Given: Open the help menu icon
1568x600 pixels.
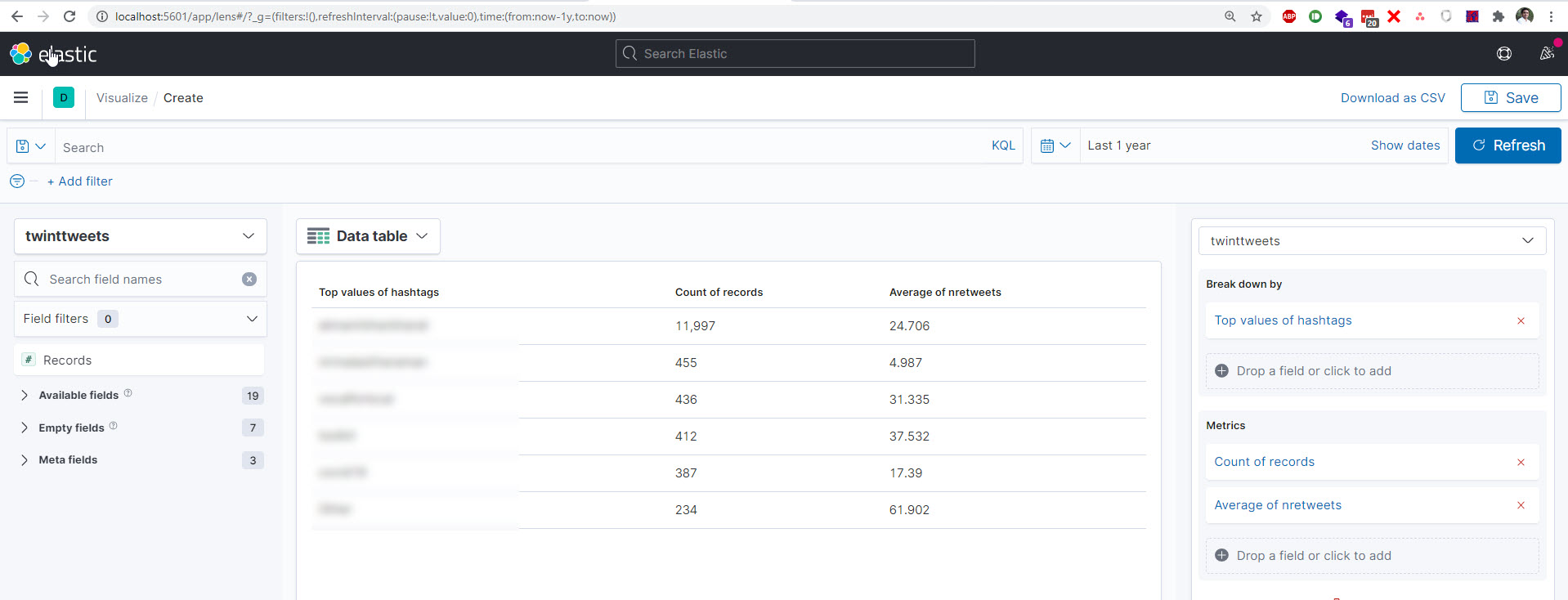Looking at the screenshot, I should pyautogui.click(x=1503, y=54).
